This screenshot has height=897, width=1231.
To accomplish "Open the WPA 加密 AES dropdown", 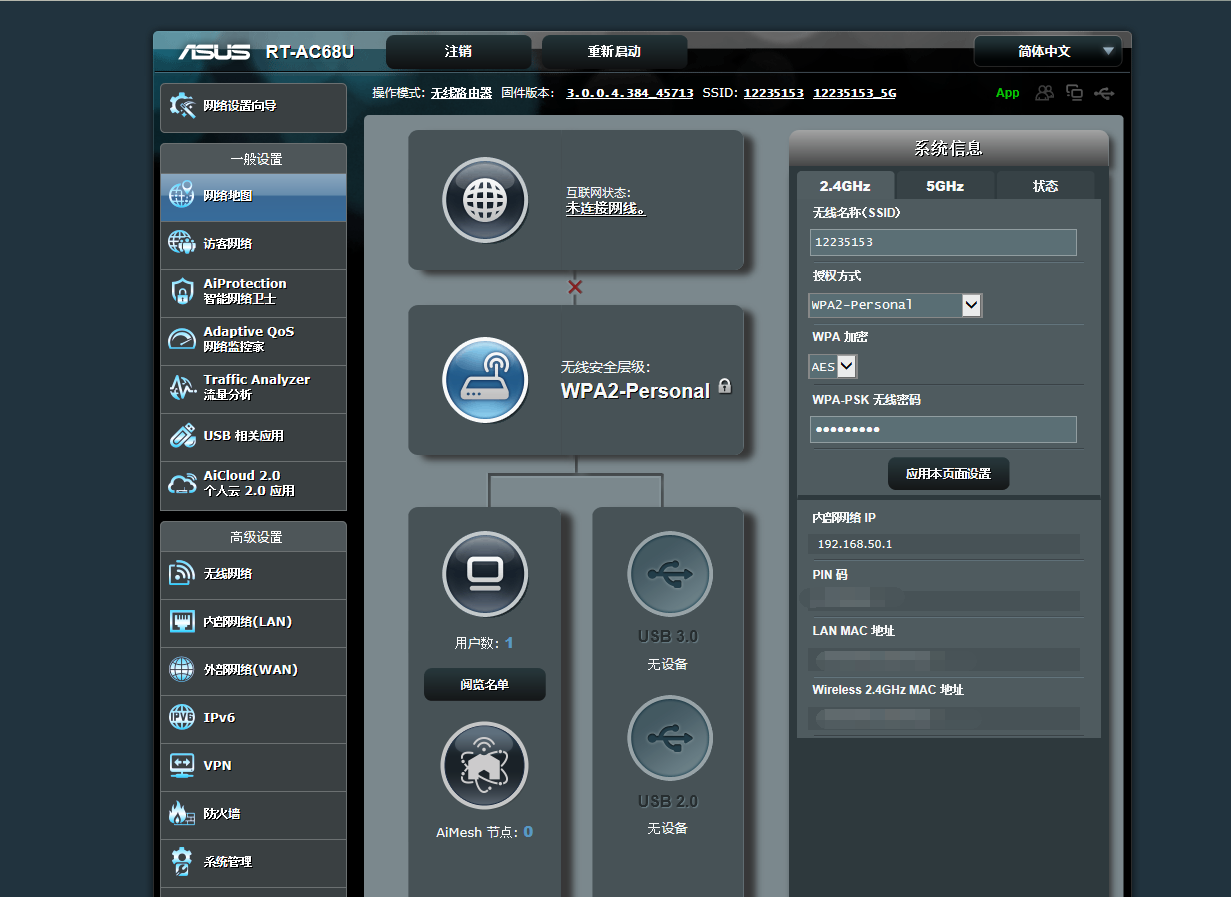I will pyautogui.click(x=833, y=366).
